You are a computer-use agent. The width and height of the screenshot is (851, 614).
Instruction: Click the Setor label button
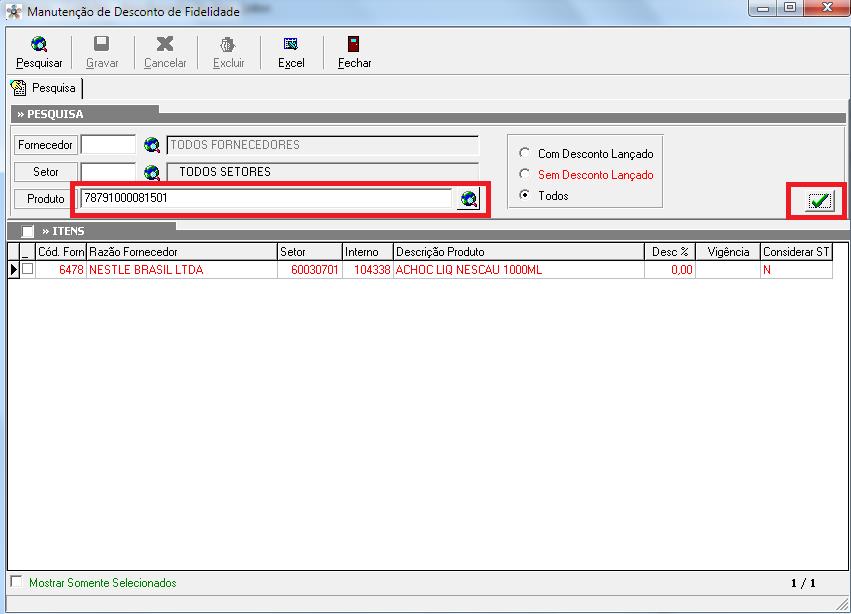click(46, 172)
